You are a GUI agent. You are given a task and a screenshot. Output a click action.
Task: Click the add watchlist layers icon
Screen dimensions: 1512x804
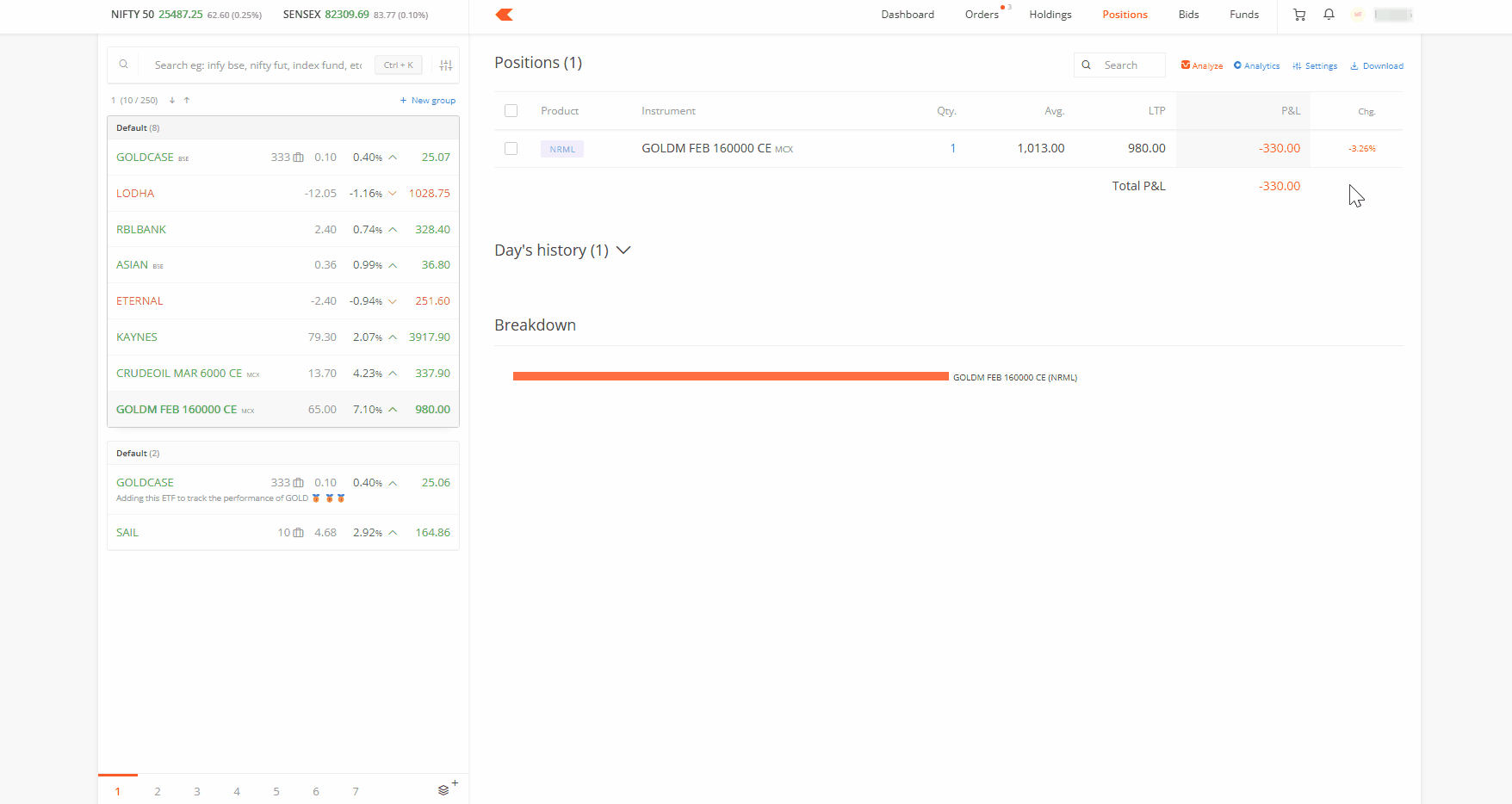tap(444, 790)
